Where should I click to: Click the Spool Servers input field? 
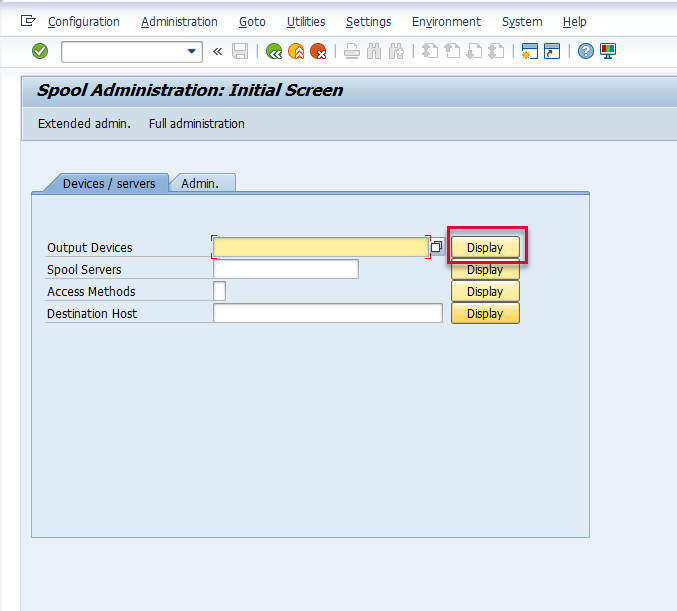(x=285, y=269)
